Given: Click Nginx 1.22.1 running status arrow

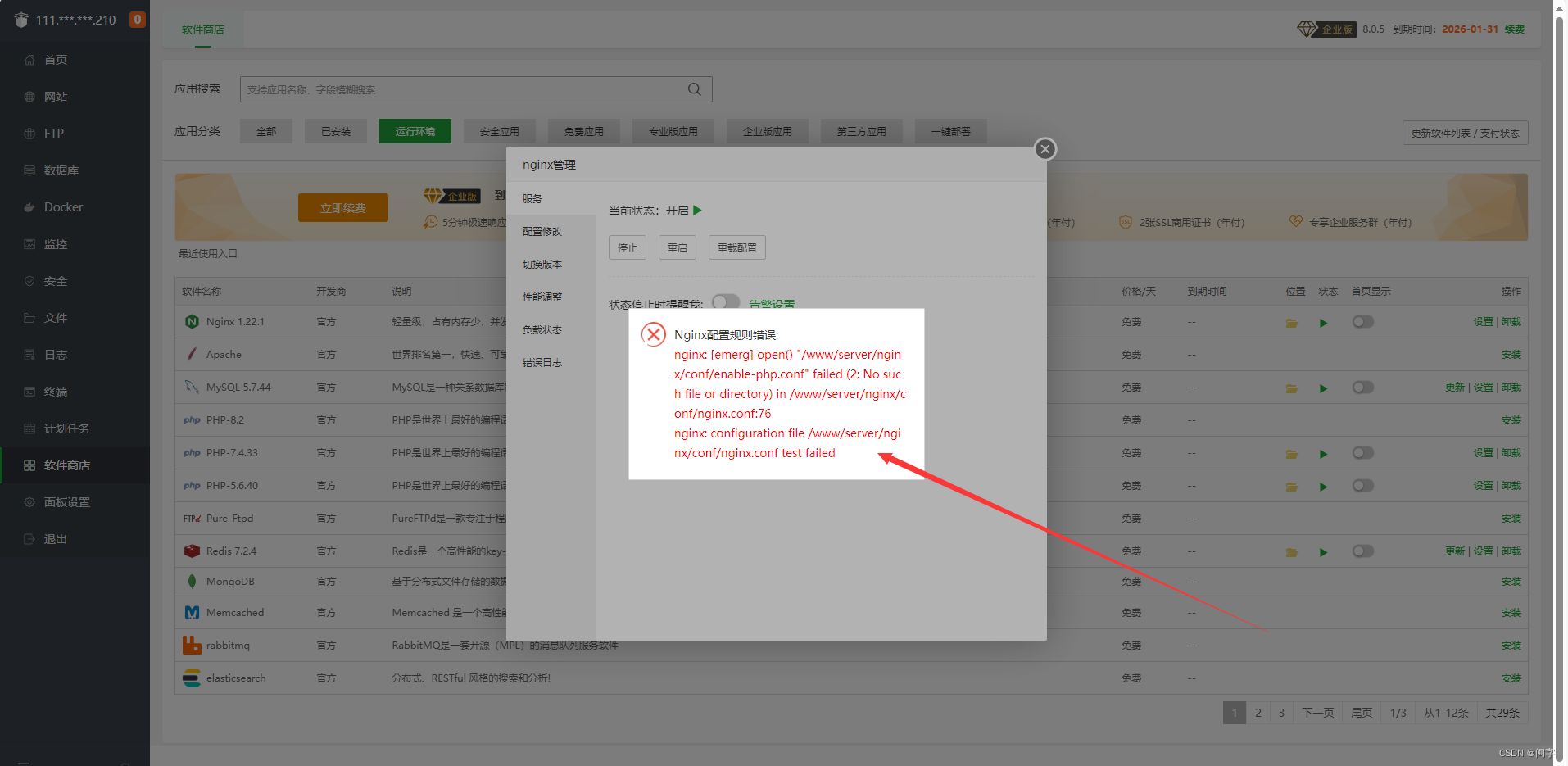Looking at the screenshot, I should 1323,323.
